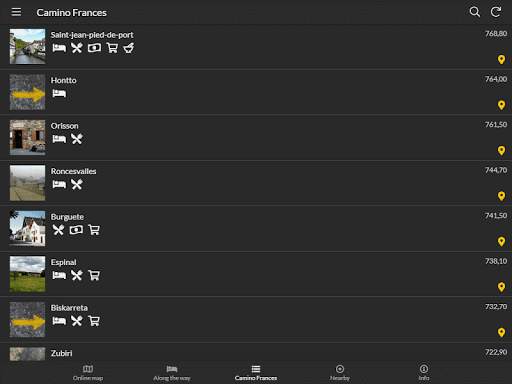Click the refresh icon in header

[x=496, y=12]
